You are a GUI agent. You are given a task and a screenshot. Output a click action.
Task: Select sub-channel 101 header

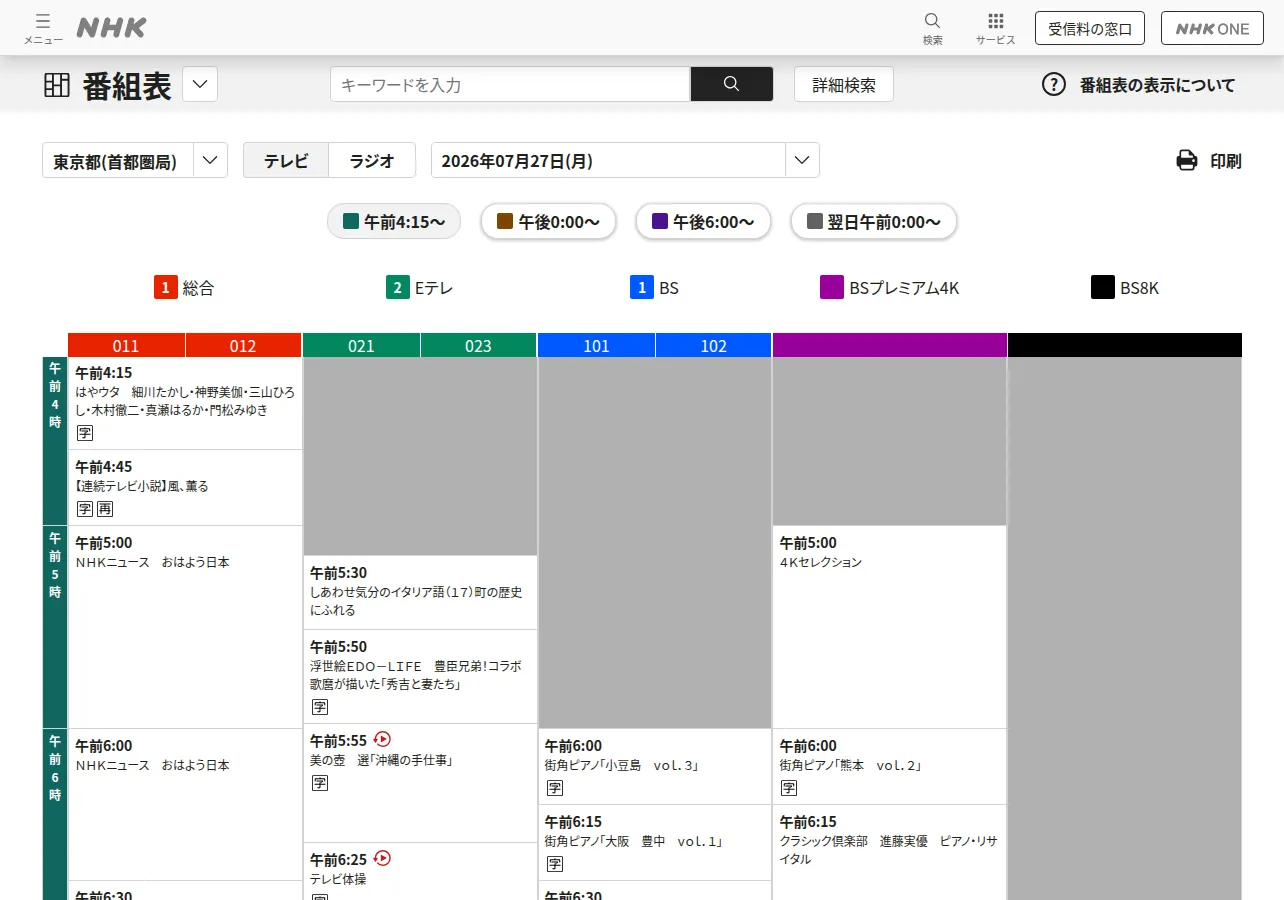pos(596,346)
